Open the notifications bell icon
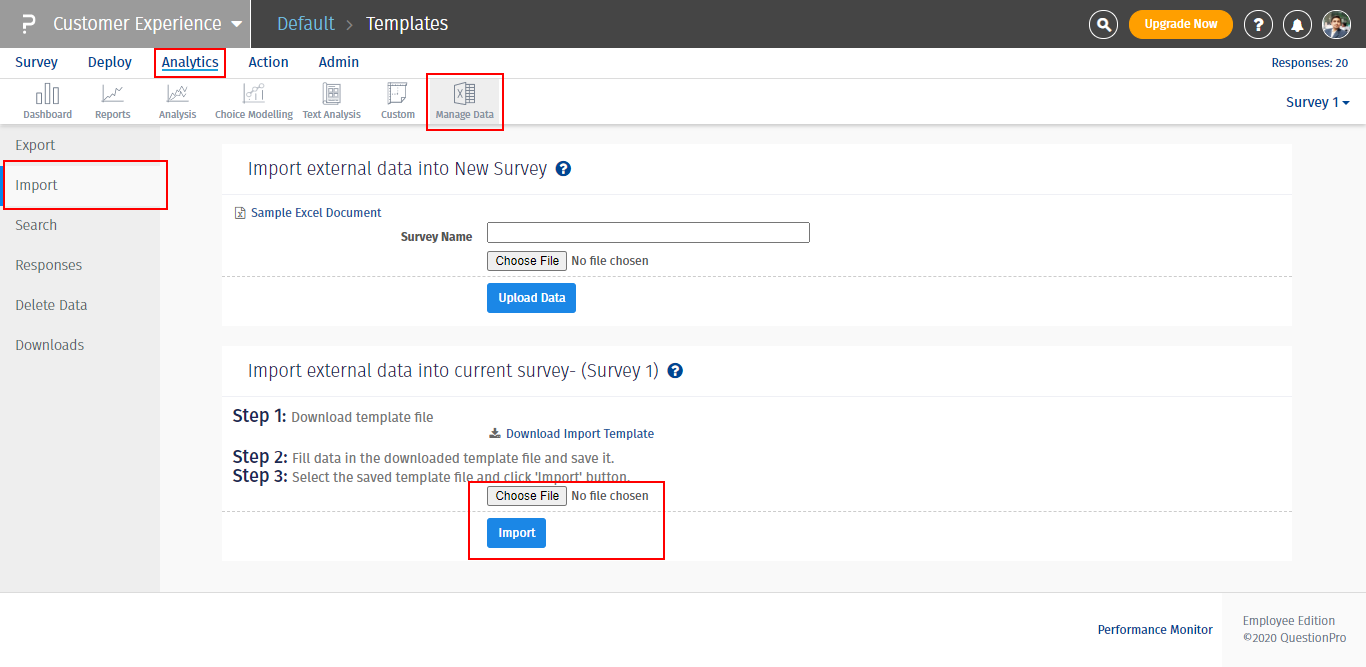This screenshot has width=1366, height=667. pyautogui.click(x=1298, y=24)
